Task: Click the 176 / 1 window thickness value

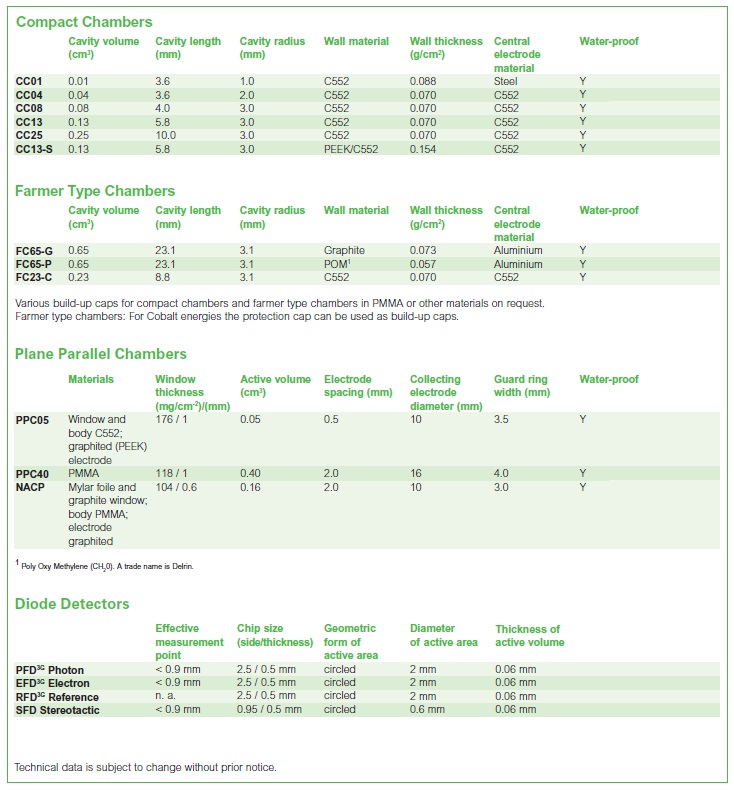Action: click(171, 419)
